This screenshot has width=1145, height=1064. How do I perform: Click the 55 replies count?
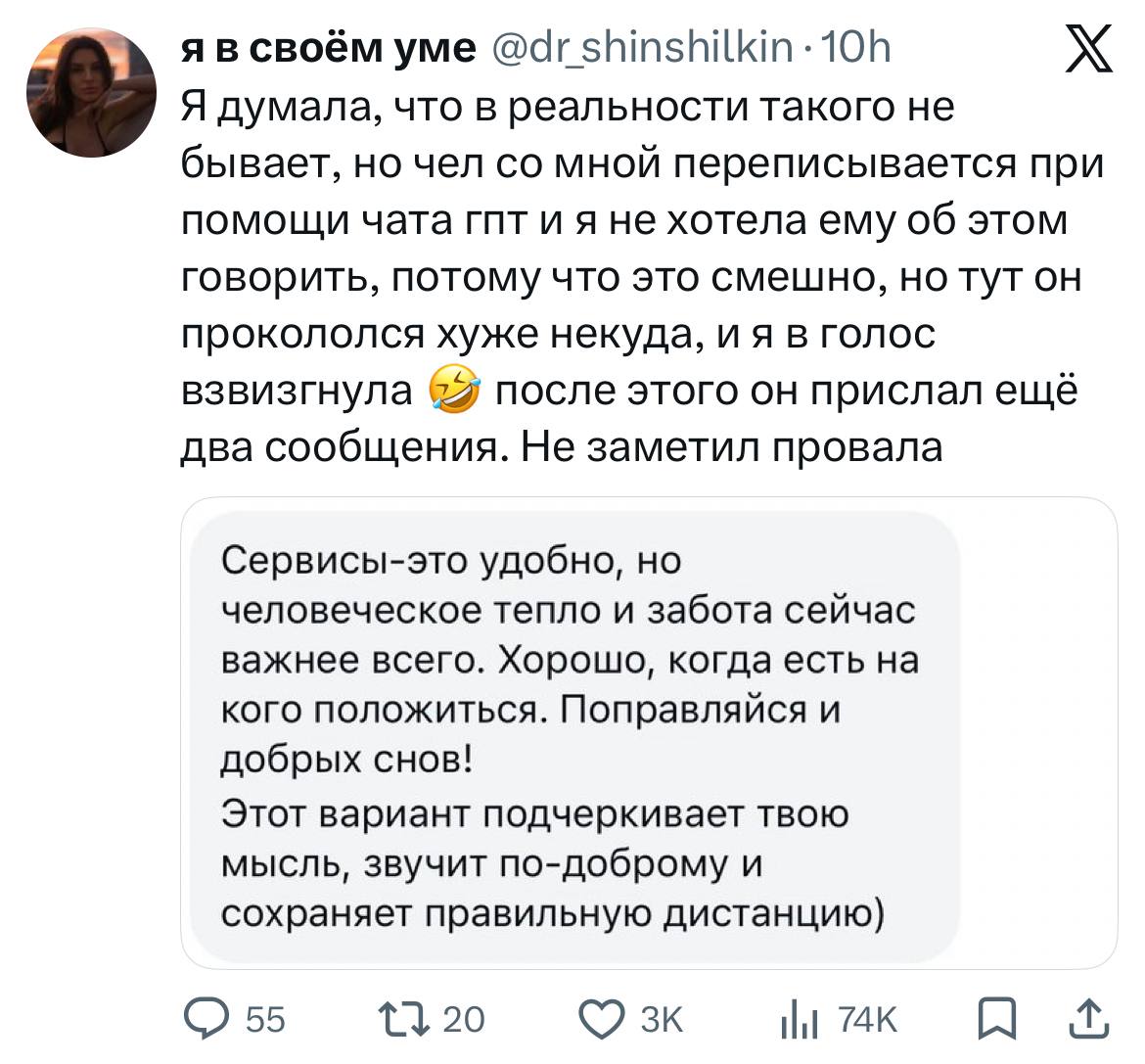[x=264, y=1021]
